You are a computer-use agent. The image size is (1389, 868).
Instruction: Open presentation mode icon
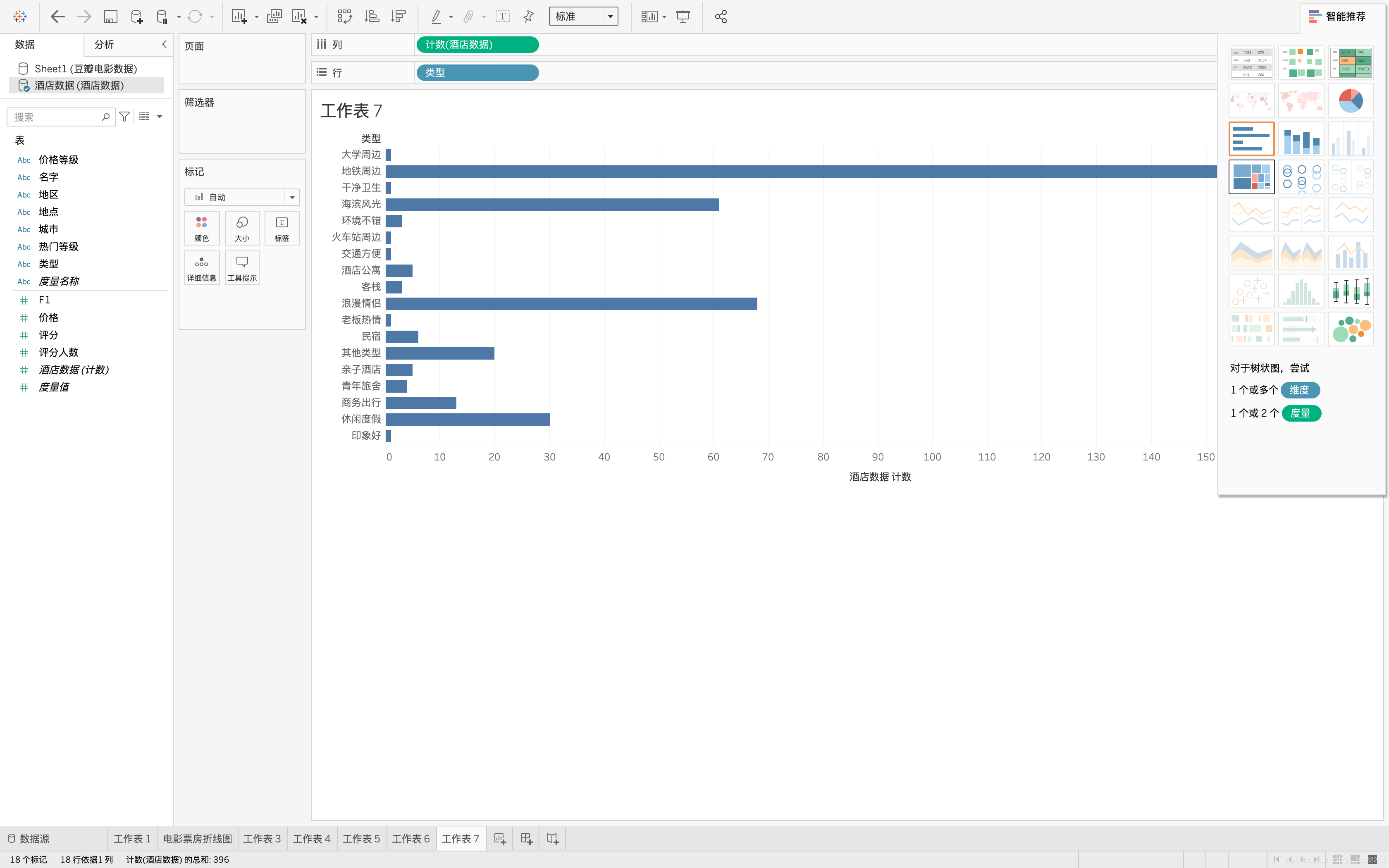(683, 17)
